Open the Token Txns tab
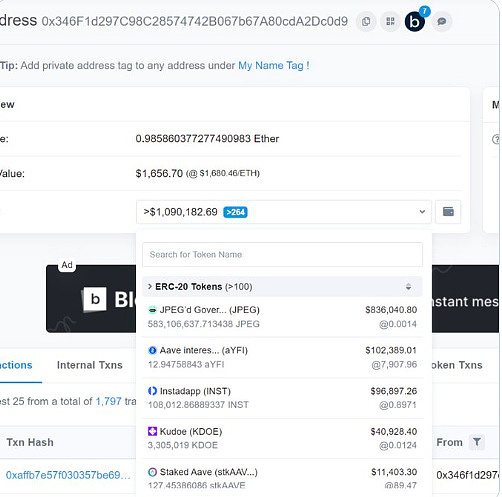 point(457,365)
